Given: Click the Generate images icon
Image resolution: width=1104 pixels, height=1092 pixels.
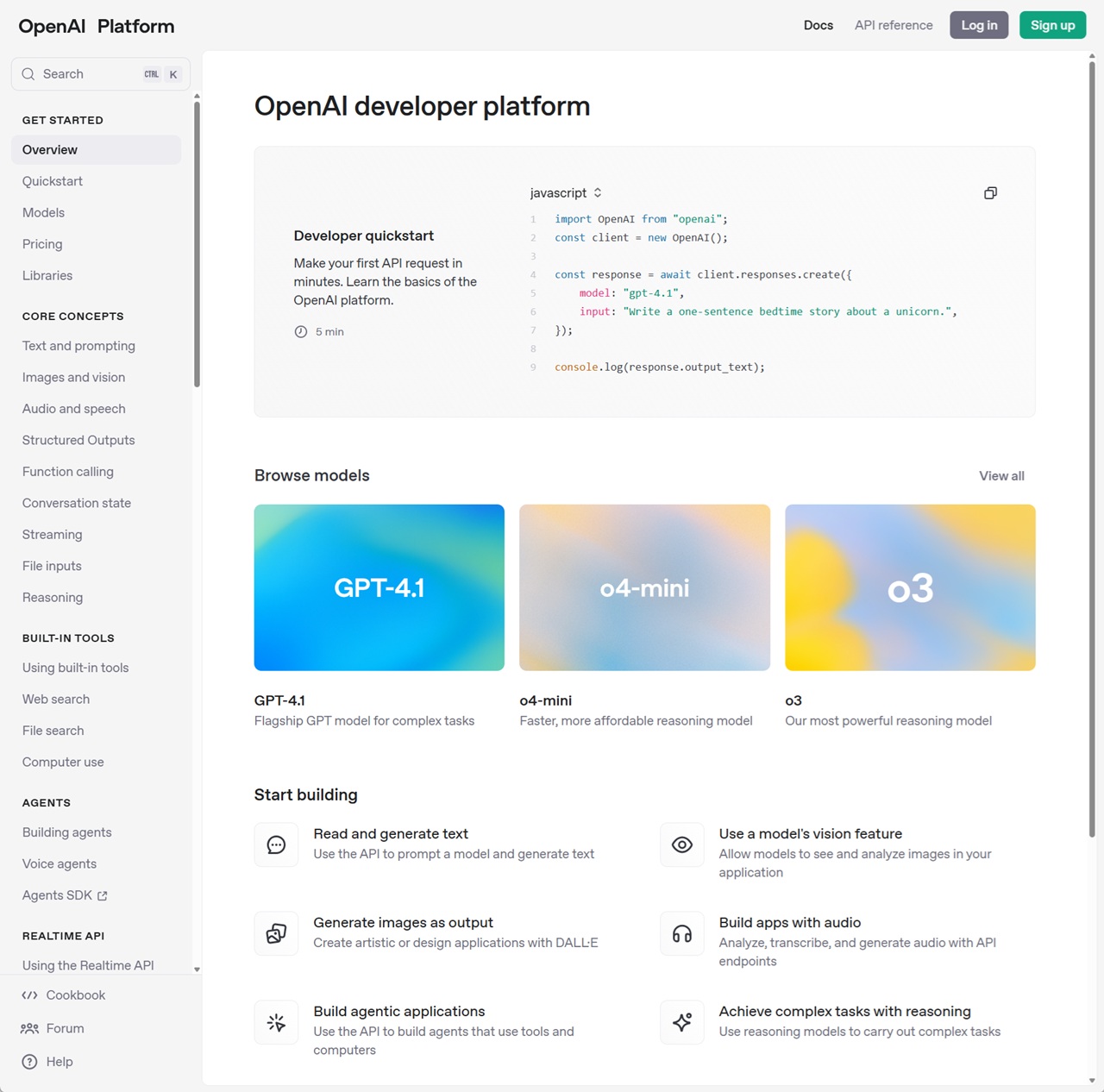Looking at the screenshot, I should coord(276,934).
